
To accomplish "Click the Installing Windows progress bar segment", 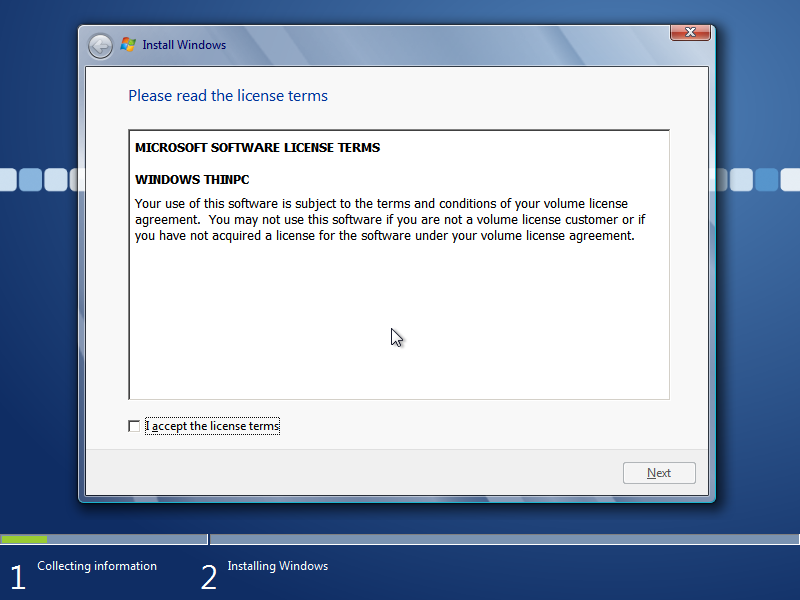I will pos(505,539).
